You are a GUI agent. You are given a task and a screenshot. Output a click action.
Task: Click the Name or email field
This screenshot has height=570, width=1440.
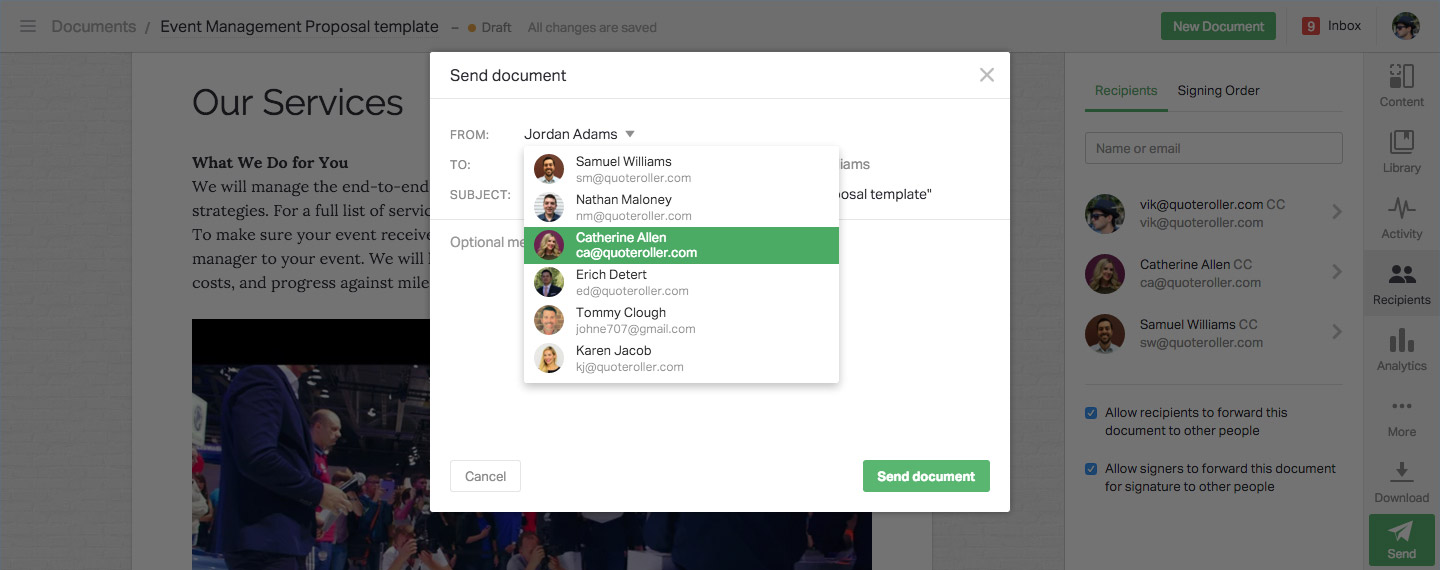pyautogui.click(x=1214, y=148)
